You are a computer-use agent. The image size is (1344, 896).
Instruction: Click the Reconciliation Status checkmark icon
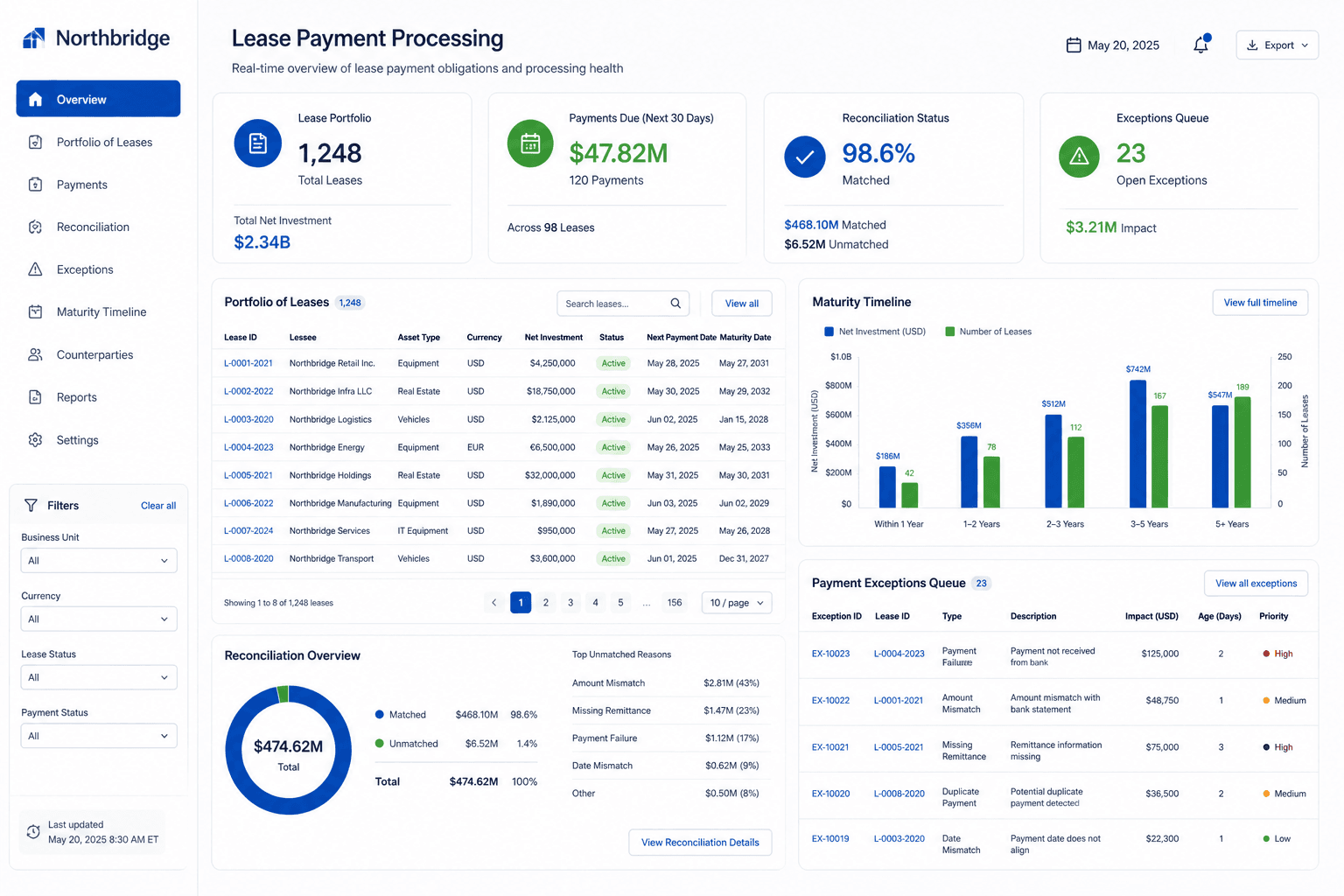tap(805, 157)
